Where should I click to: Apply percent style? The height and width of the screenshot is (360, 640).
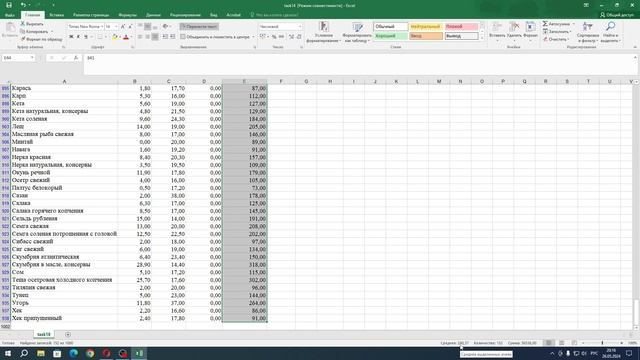pyautogui.click(x=274, y=37)
